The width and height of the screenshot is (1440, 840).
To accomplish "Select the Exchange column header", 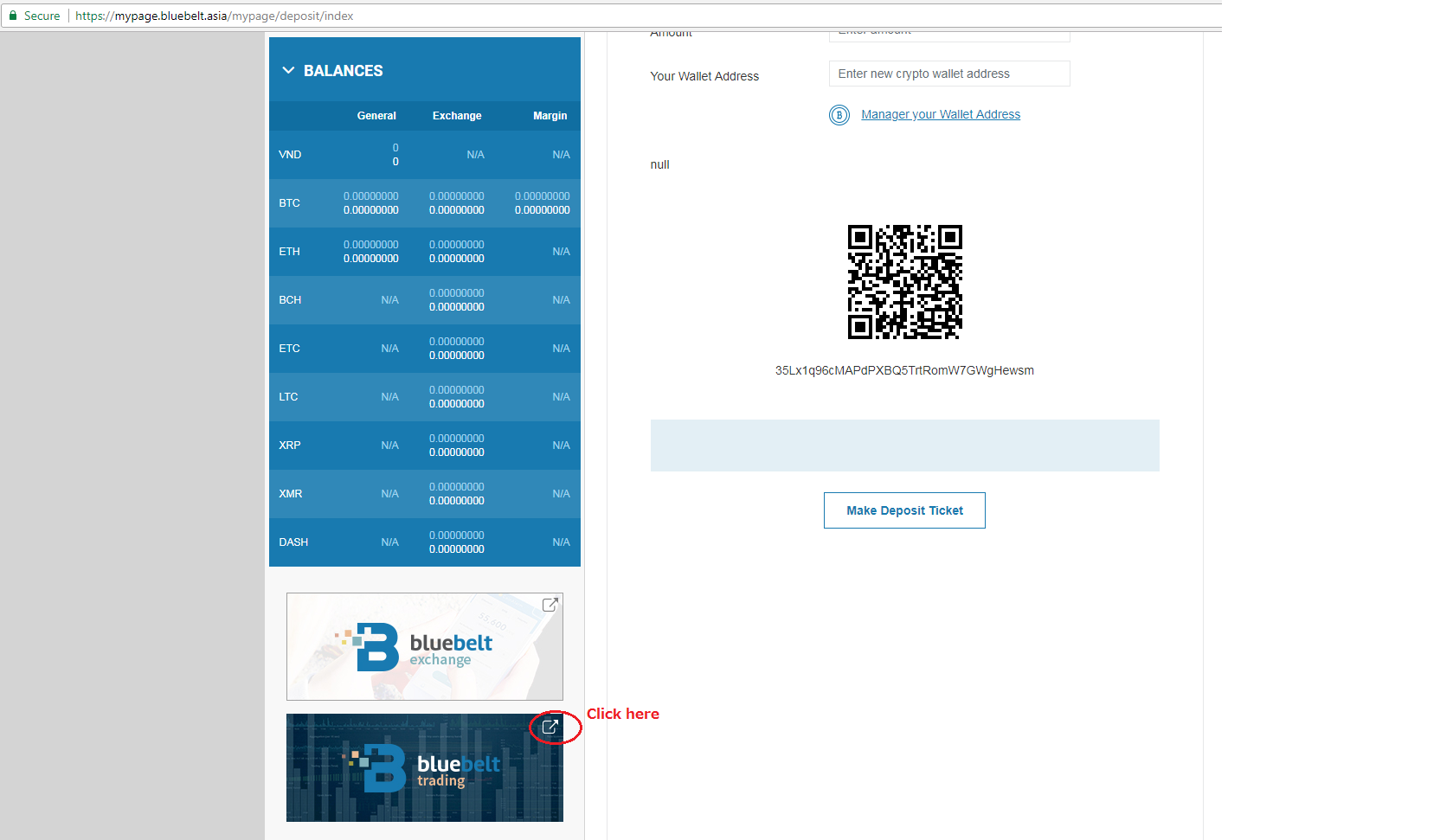I will pos(457,116).
